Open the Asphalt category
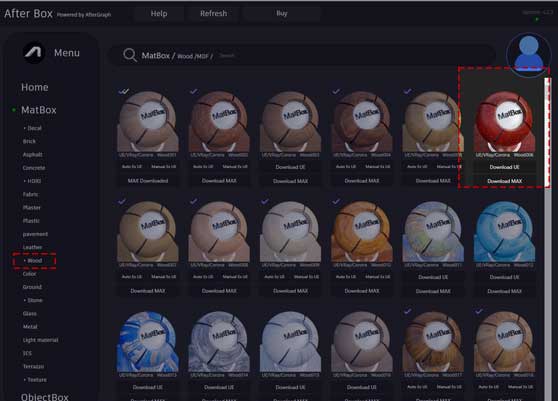The width and height of the screenshot is (558, 401). [x=32, y=154]
